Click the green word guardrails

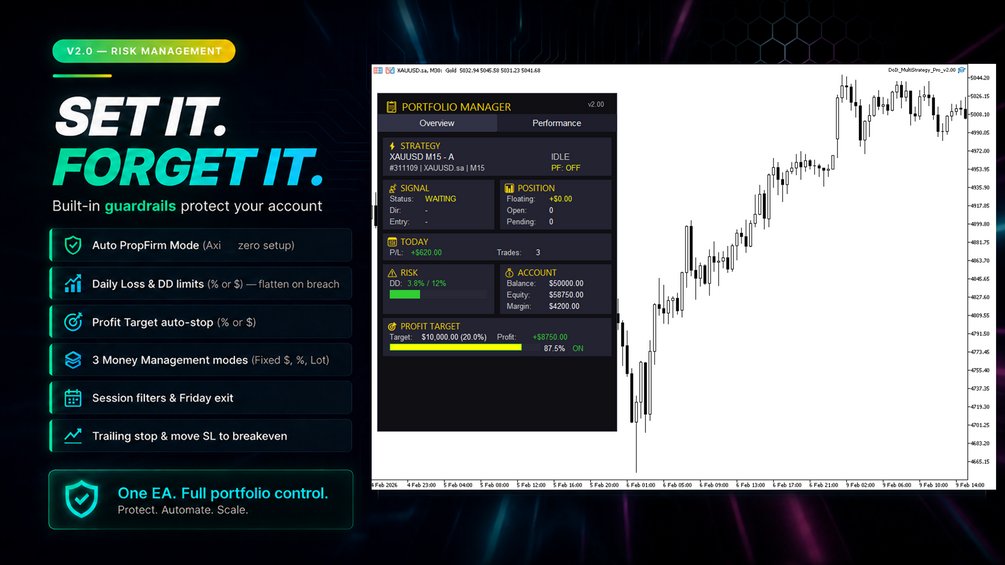[x=140, y=206]
